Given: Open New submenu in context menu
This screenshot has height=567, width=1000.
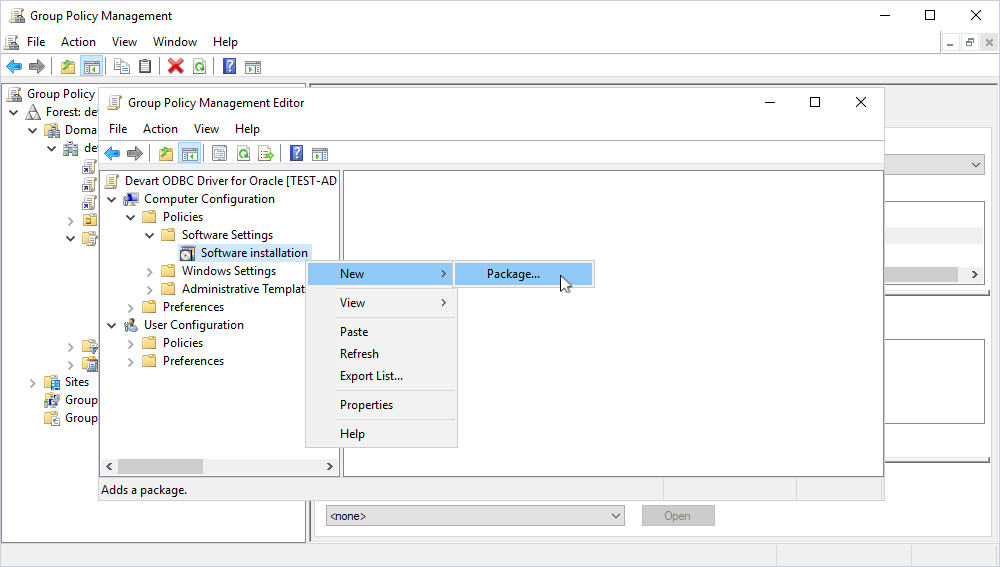Looking at the screenshot, I should pos(381,274).
